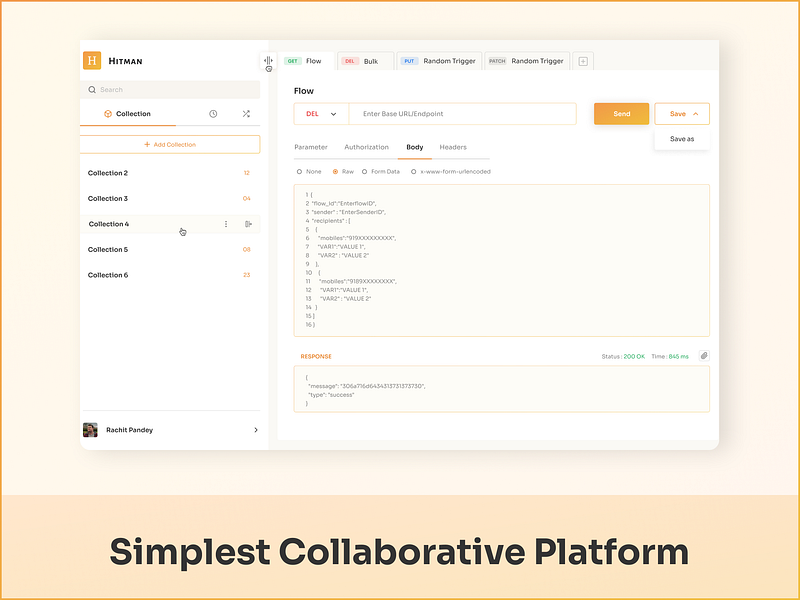Screen dimensions: 800x600
Task: Expand Rachit Pandey profile chevron
Action: (x=256, y=430)
